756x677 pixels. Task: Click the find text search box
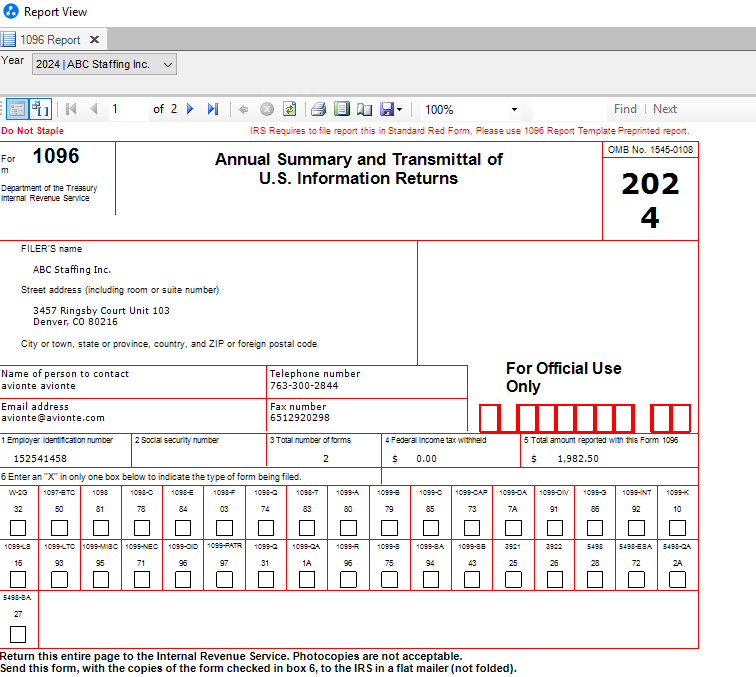coord(569,109)
